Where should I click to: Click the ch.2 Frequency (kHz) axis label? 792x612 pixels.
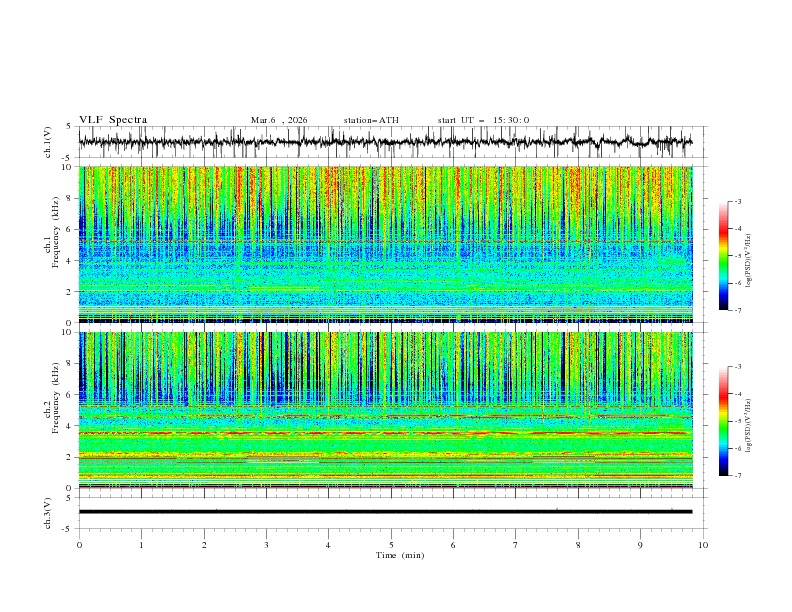click(x=51, y=398)
